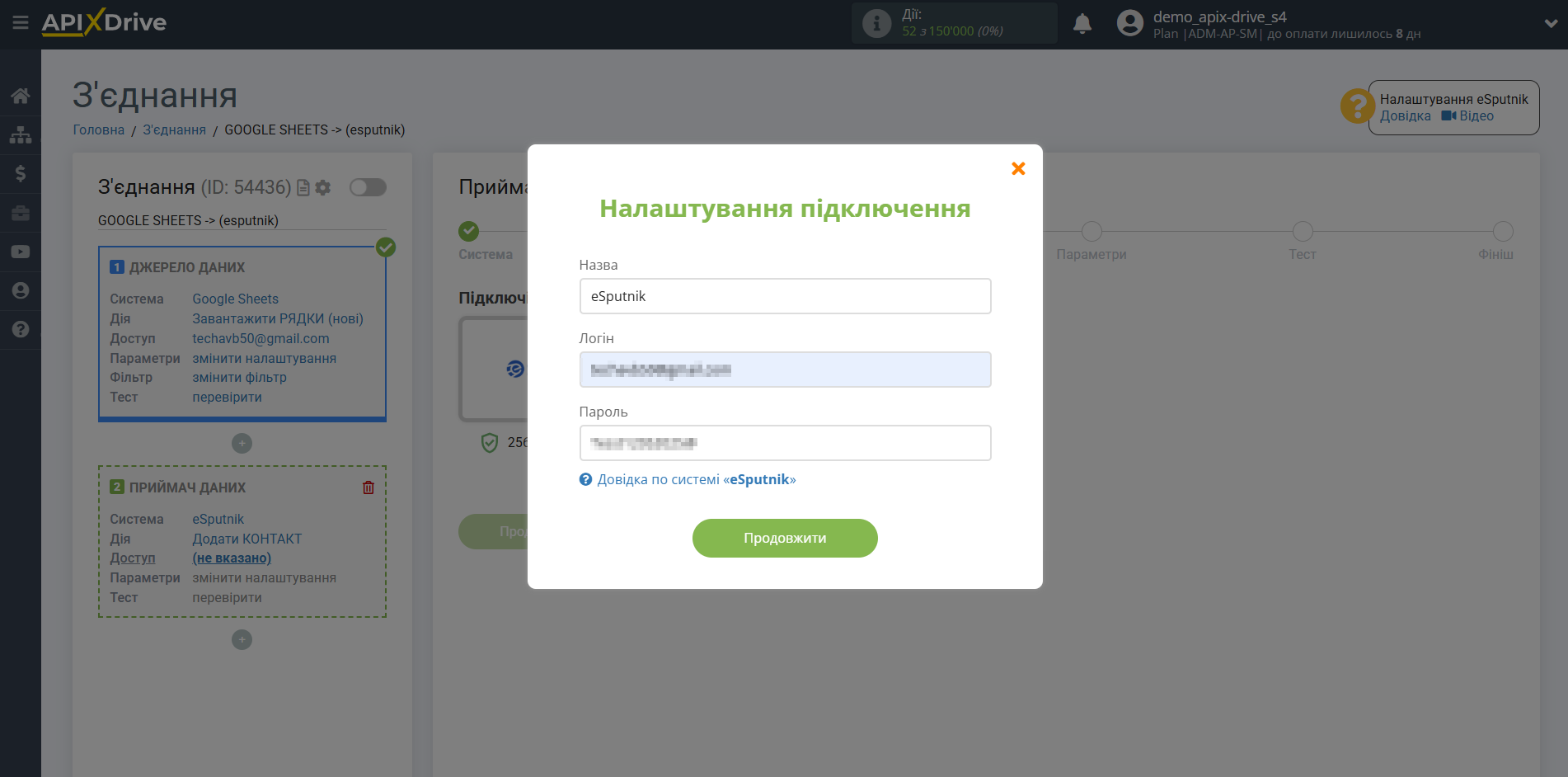Viewport: 1568px width, 777px height.
Task: Click the ApiX-Drive logo
Action: (x=104, y=22)
